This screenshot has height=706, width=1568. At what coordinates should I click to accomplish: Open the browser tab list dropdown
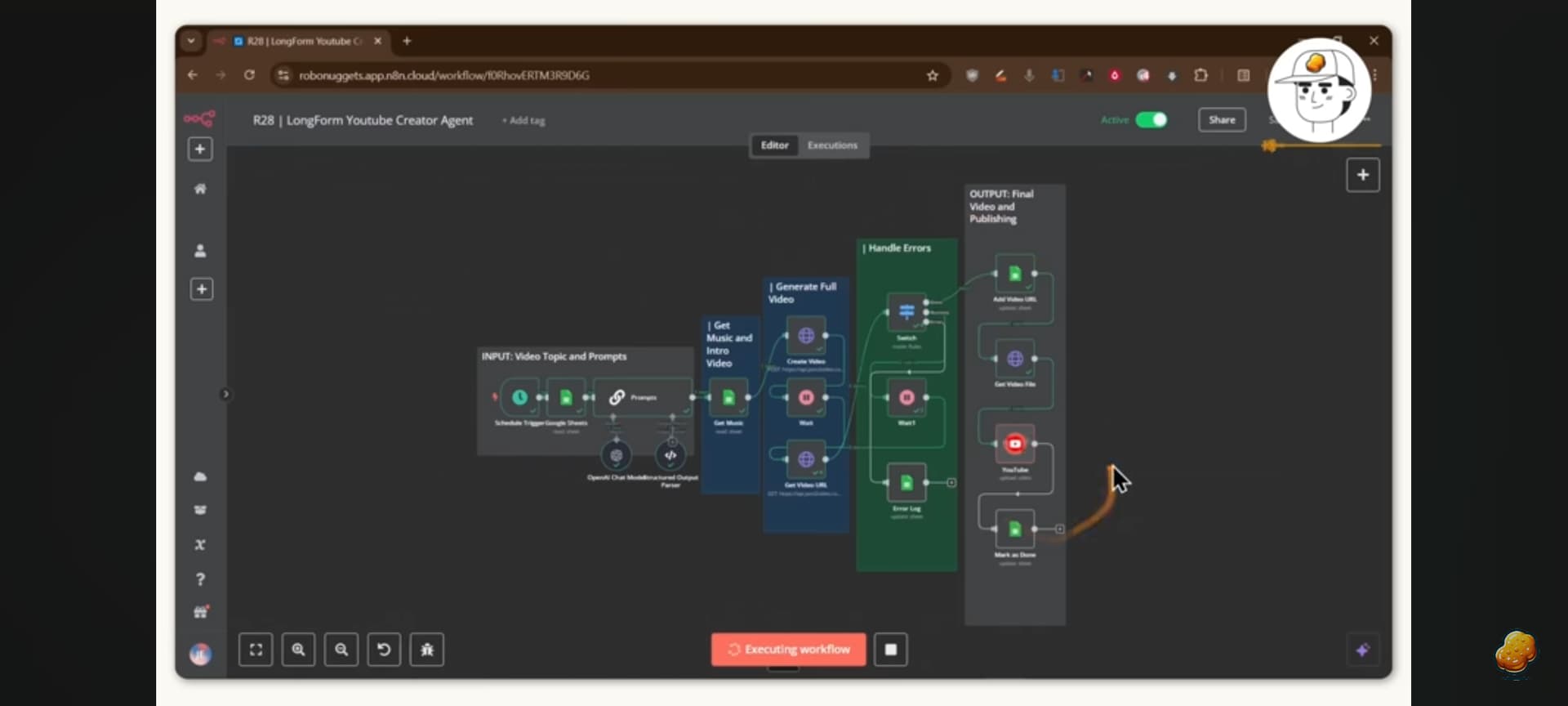(191, 41)
